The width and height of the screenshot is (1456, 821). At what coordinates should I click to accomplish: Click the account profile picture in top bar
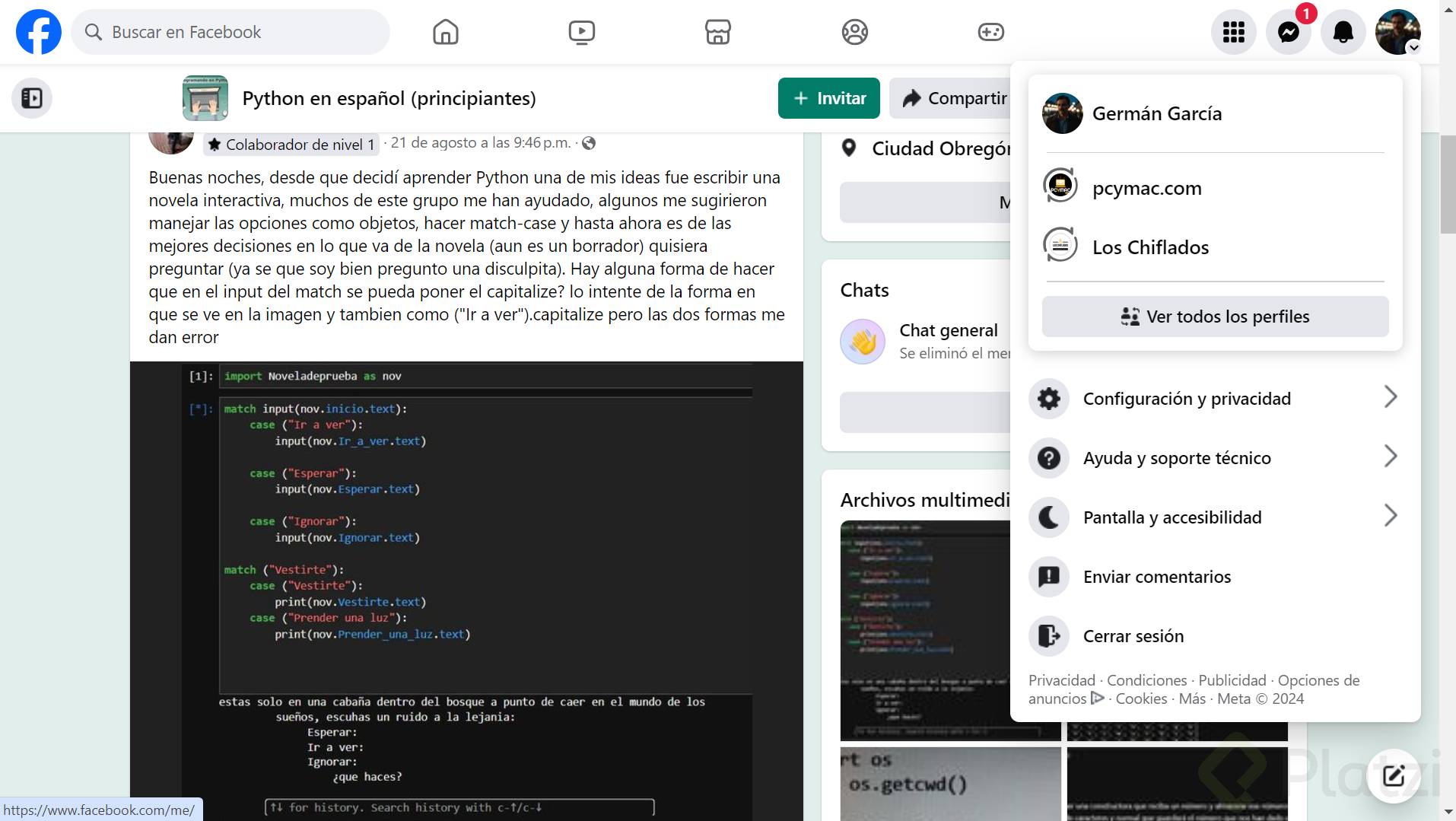pyautogui.click(x=1398, y=32)
